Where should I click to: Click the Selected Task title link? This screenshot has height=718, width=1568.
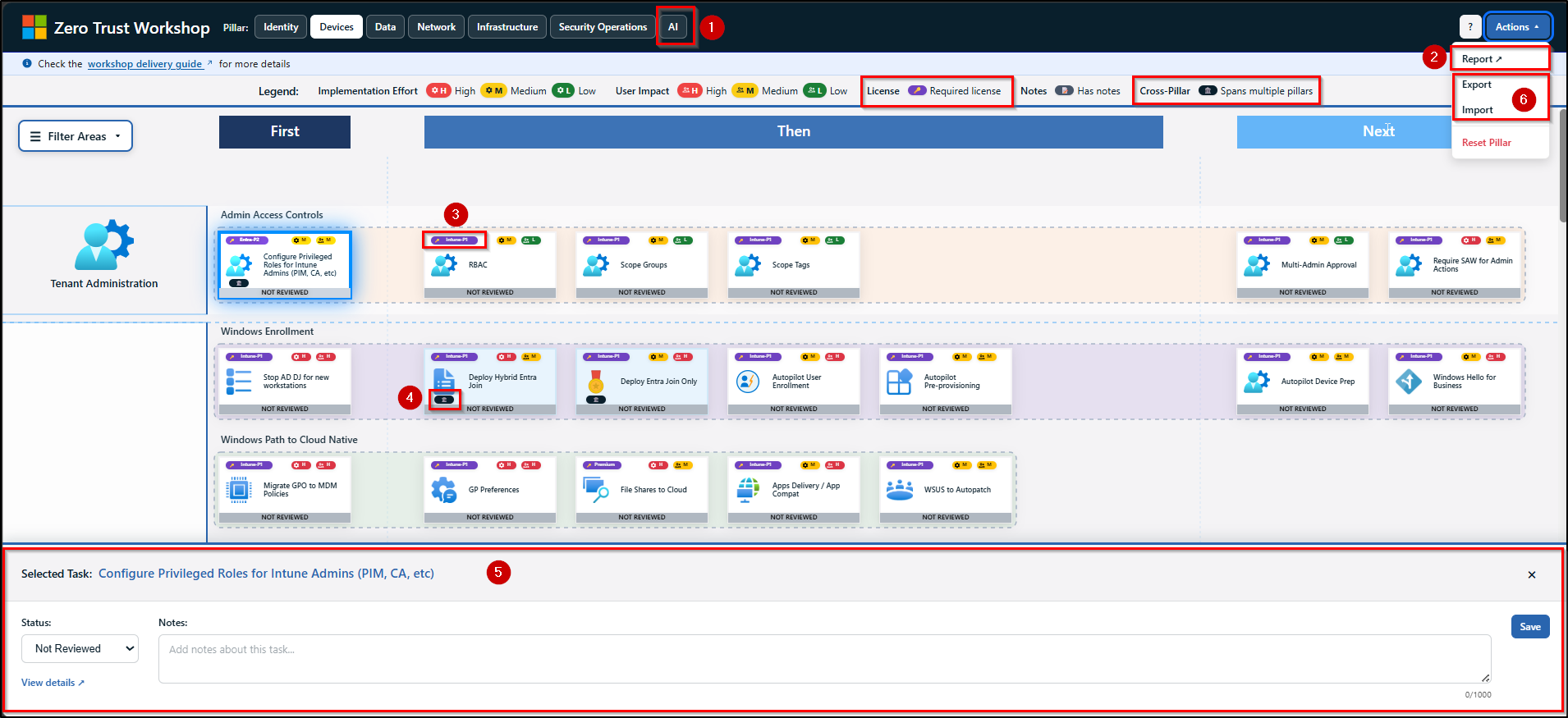click(266, 574)
